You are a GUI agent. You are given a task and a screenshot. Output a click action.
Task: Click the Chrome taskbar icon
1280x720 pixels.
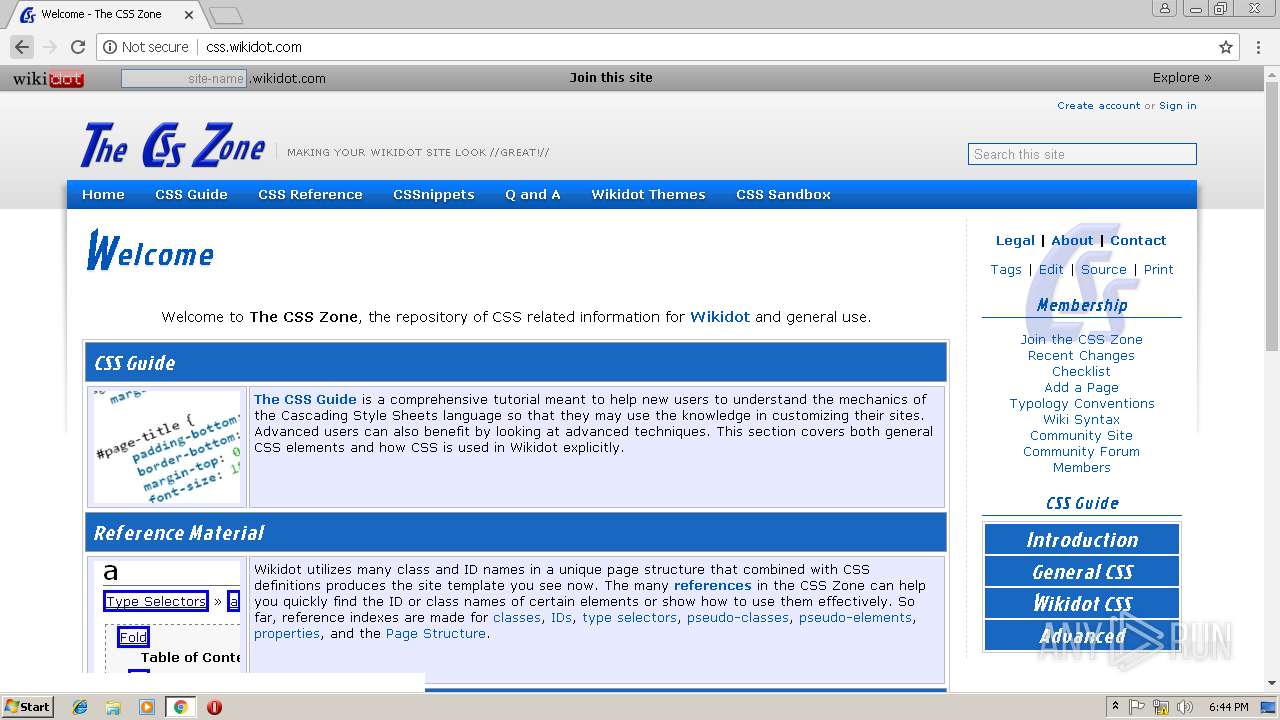[180, 707]
